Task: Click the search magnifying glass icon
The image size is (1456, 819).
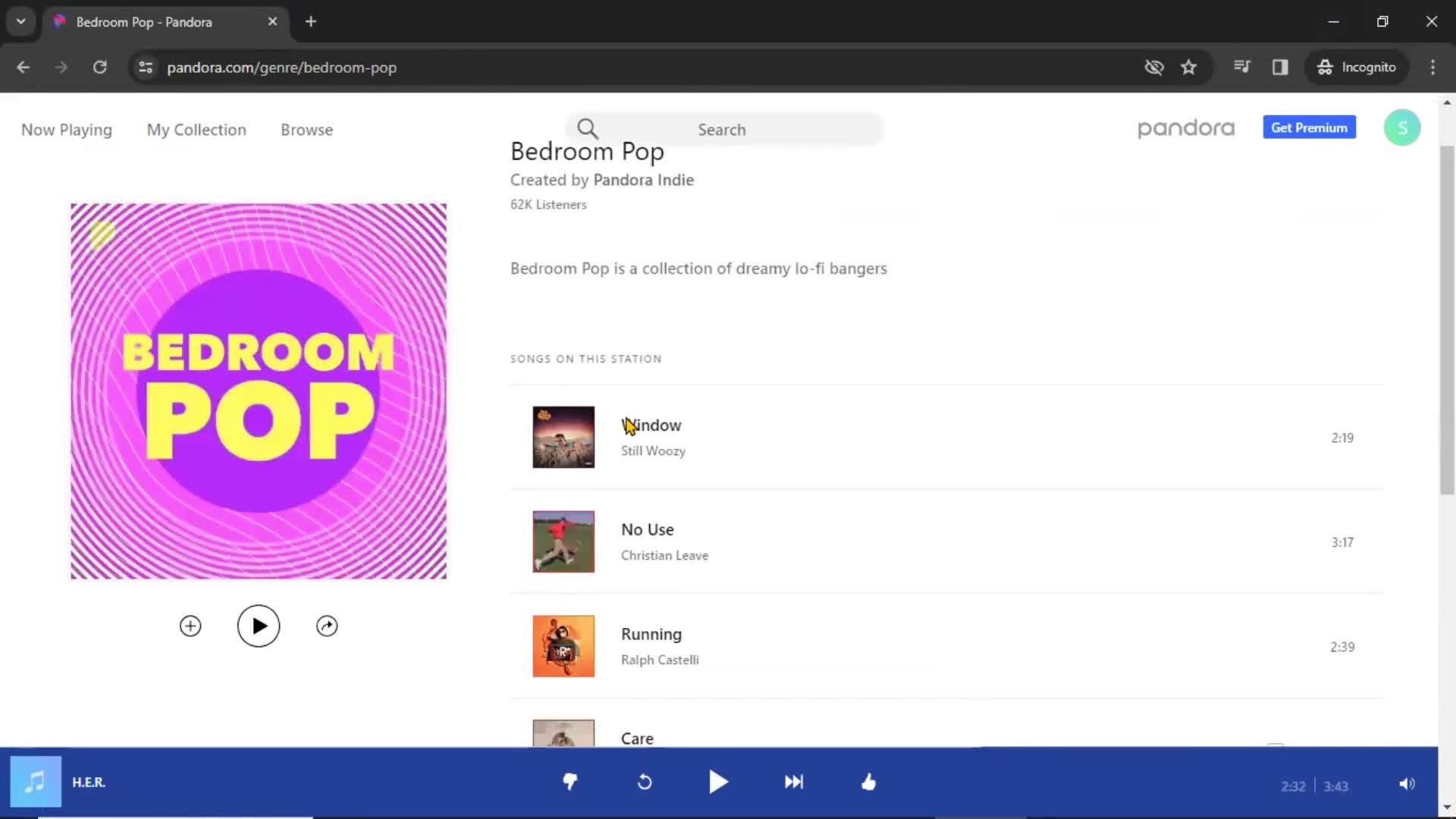Action: point(587,129)
